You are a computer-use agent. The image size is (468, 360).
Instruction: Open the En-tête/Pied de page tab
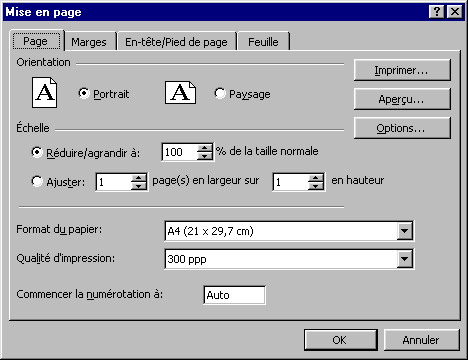pyautogui.click(x=176, y=42)
